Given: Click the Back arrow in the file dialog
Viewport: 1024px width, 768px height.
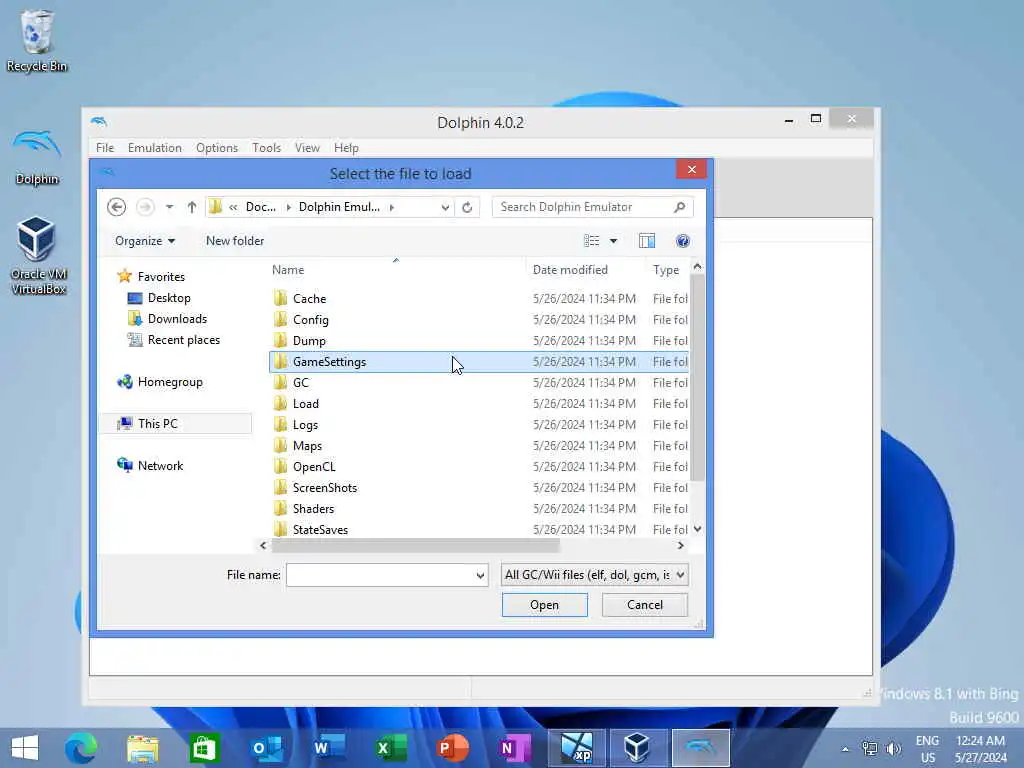Looking at the screenshot, I should pyautogui.click(x=116, y=207).
